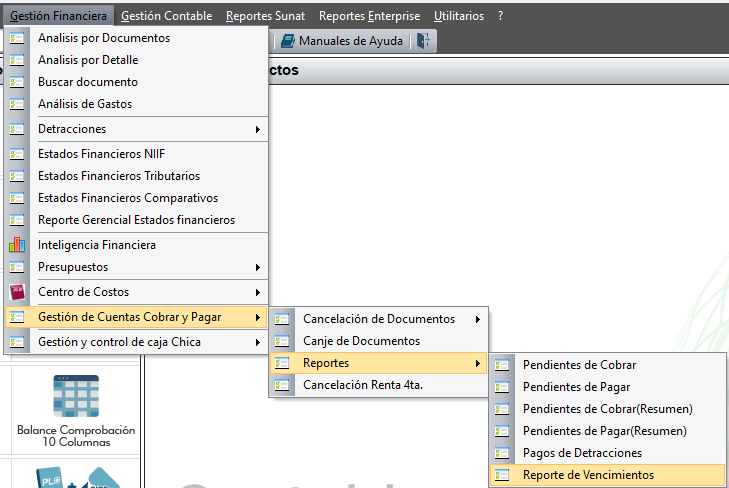This screenshot has height=488, width=729.
Task: Click the icon beside Estados Financieros Comparativos
Action: (17, 198)
